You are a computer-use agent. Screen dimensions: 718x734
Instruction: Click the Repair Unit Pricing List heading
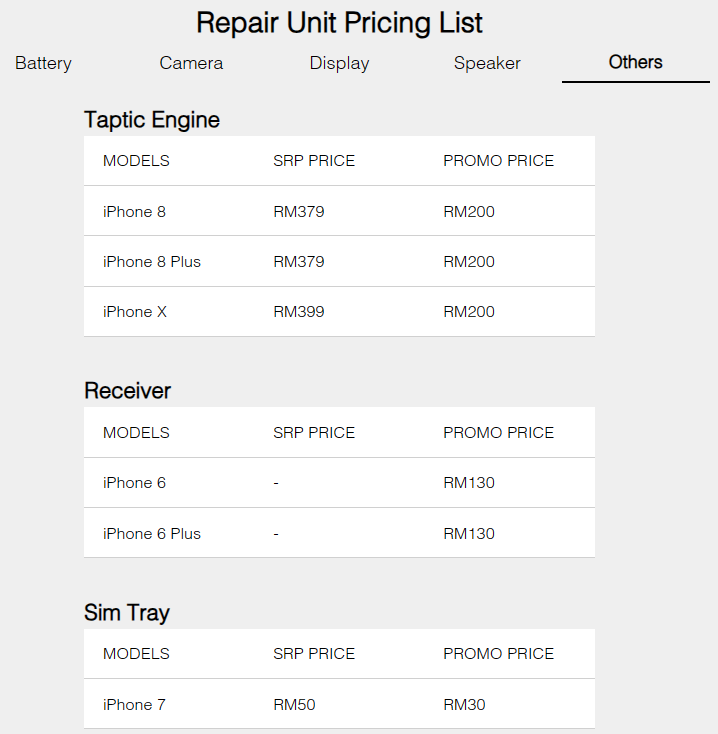339,22
